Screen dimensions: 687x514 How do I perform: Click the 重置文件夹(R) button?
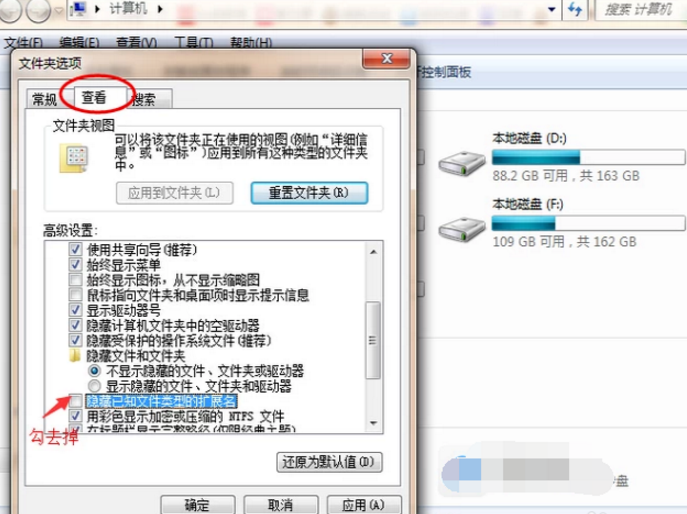[309, 193]
